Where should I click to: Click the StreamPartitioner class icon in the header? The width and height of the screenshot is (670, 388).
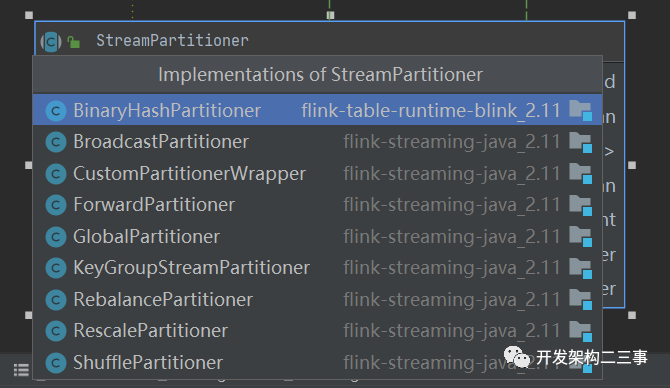pos(51,41)
